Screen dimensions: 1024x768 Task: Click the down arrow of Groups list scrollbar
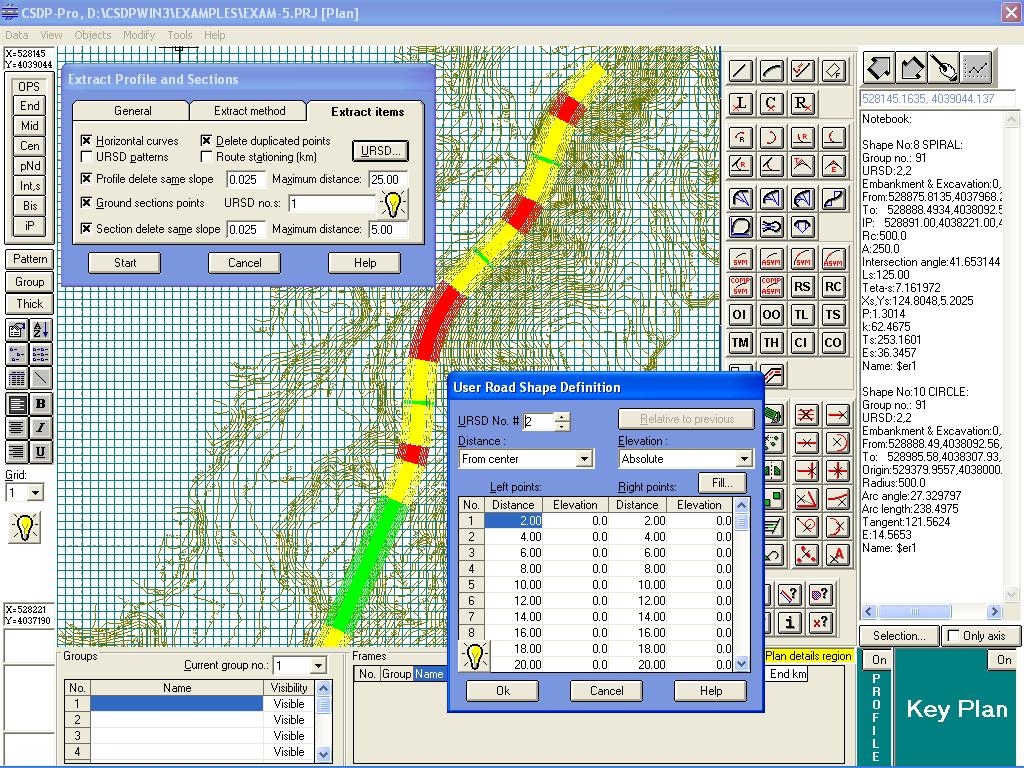(x=323, y=754)
